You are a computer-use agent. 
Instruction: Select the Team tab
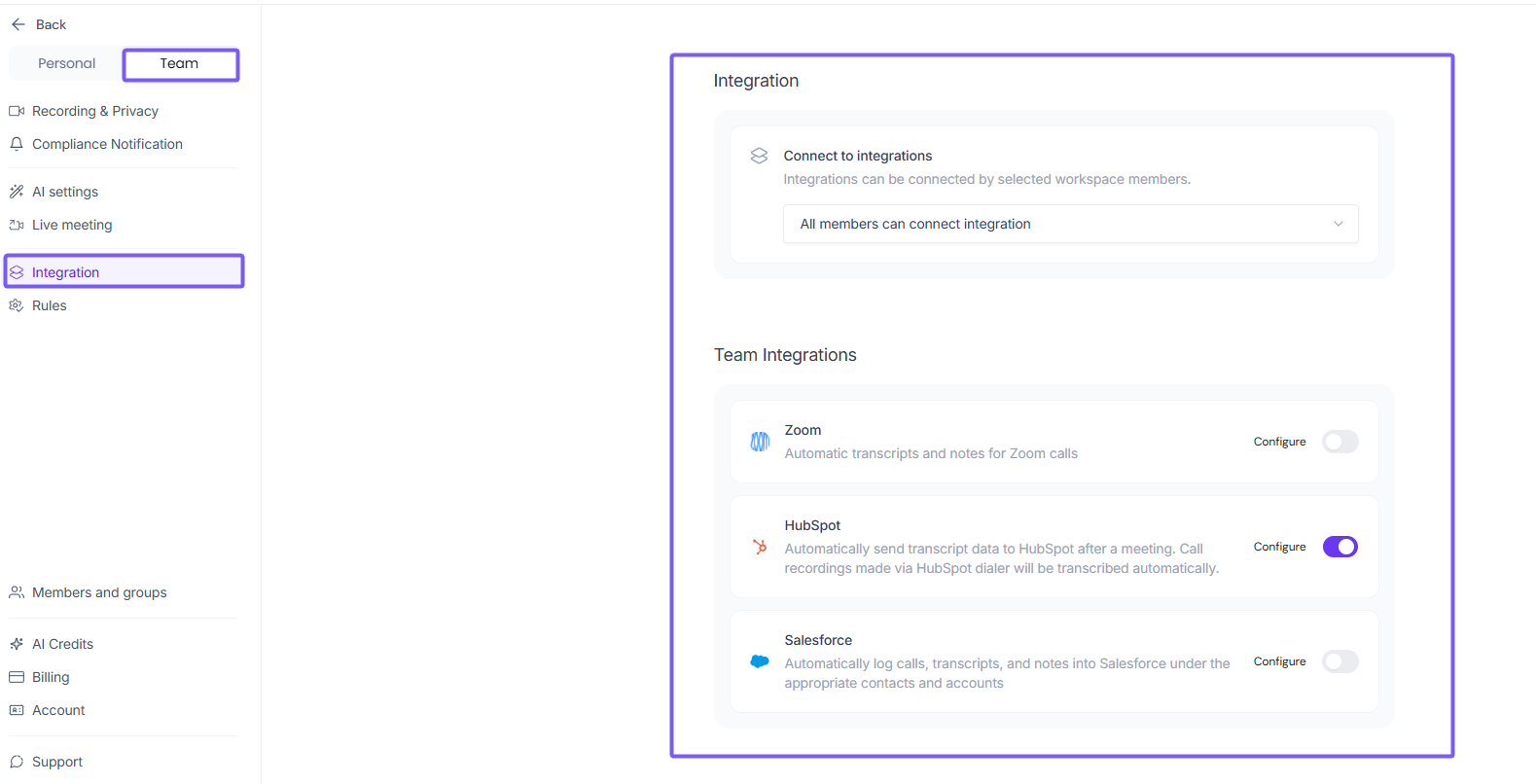pyautogui.click(x=180, y=64)
